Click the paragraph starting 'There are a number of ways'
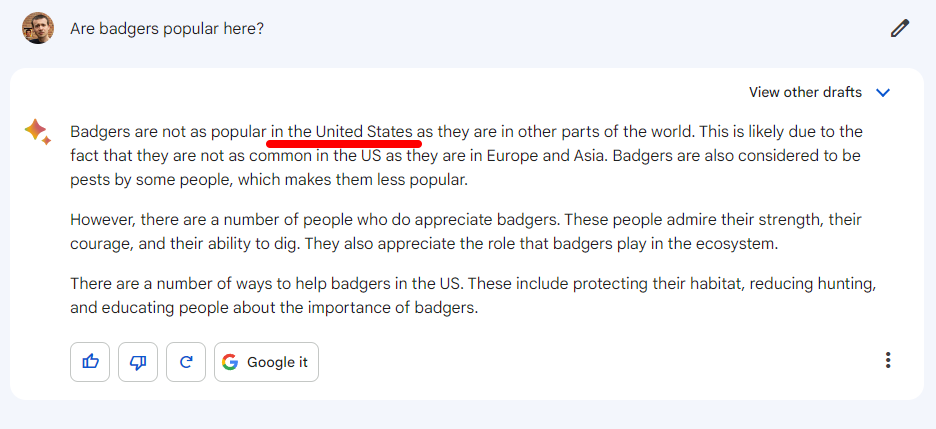The width and height of the screenshot is (936, 429). click(473, 296)
